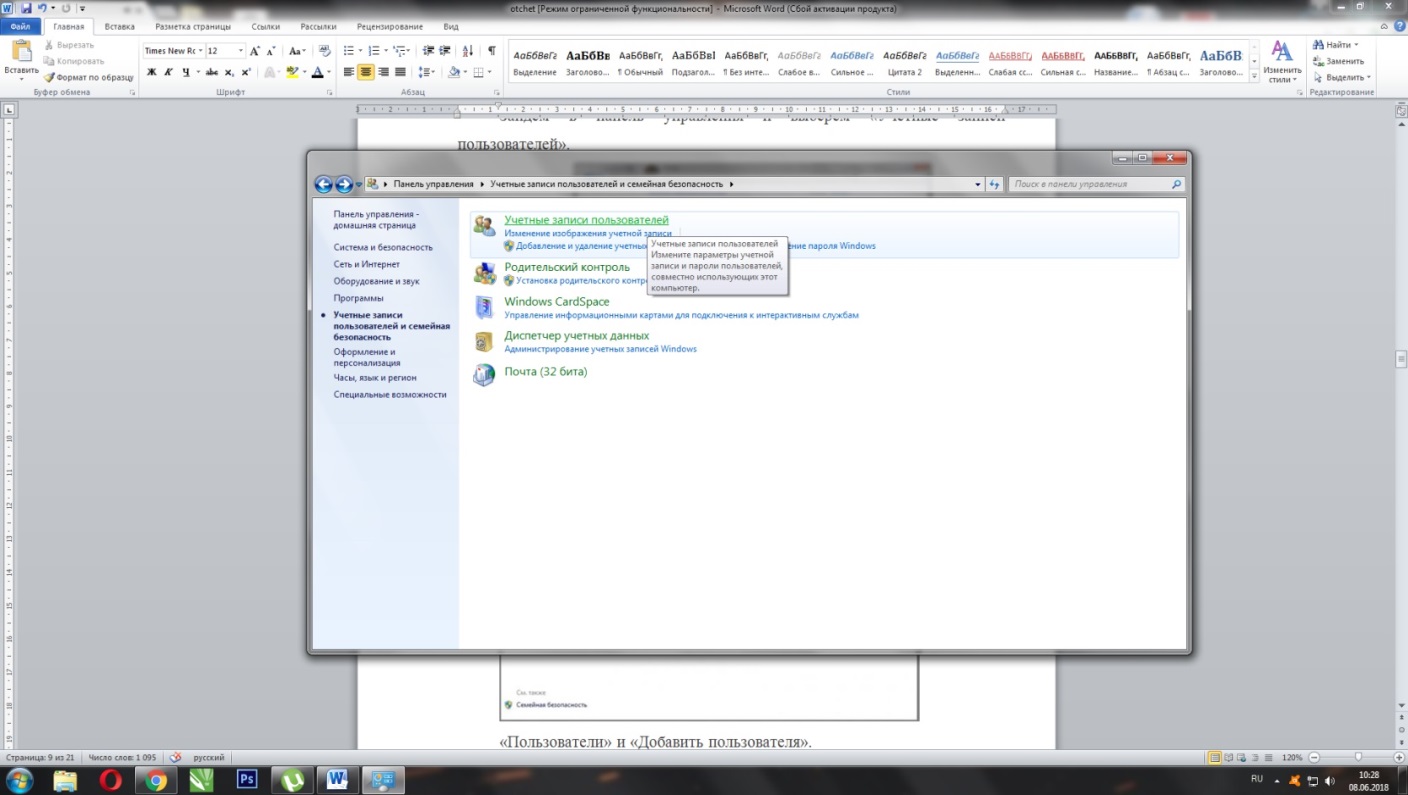Viewport: 1408px width, 795px height.
Task: Click the shading paint bucket icon
Action: [x=454, y=72]
